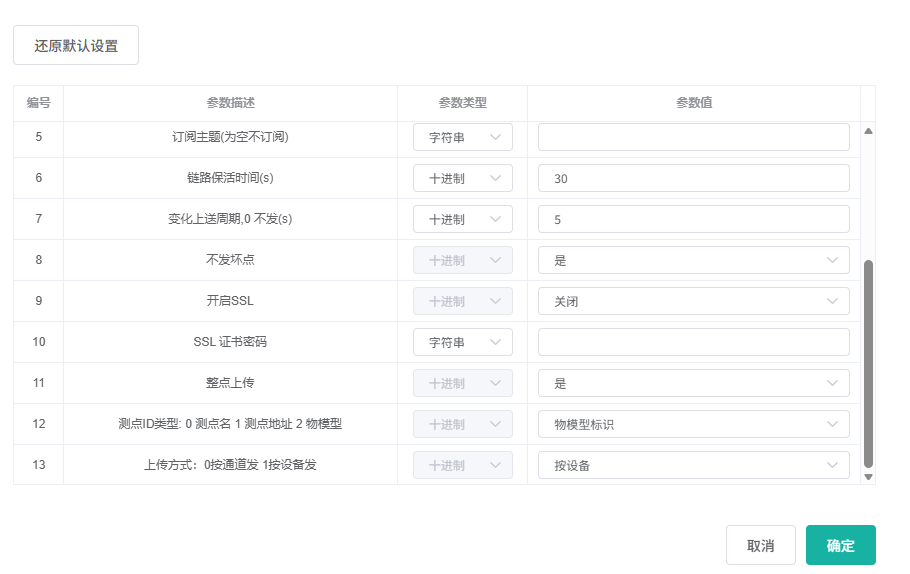Open parameter type dropdown for 变化上送周期 row

(x=462, y=219)
